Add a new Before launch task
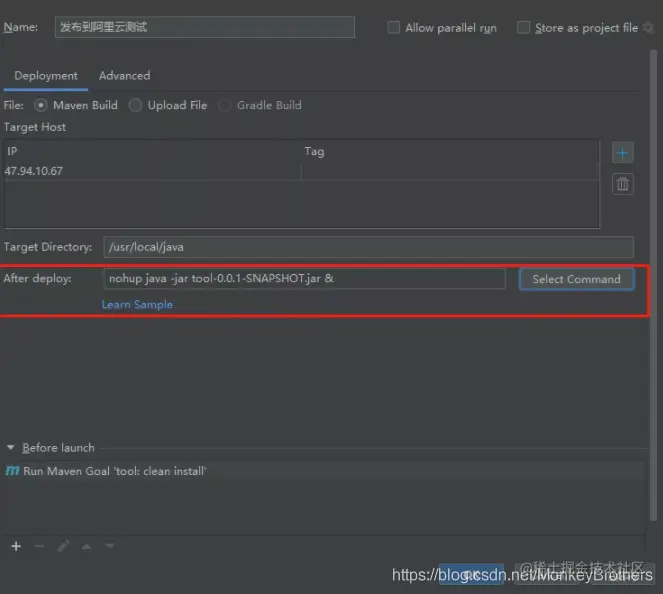 coord(16,546)
